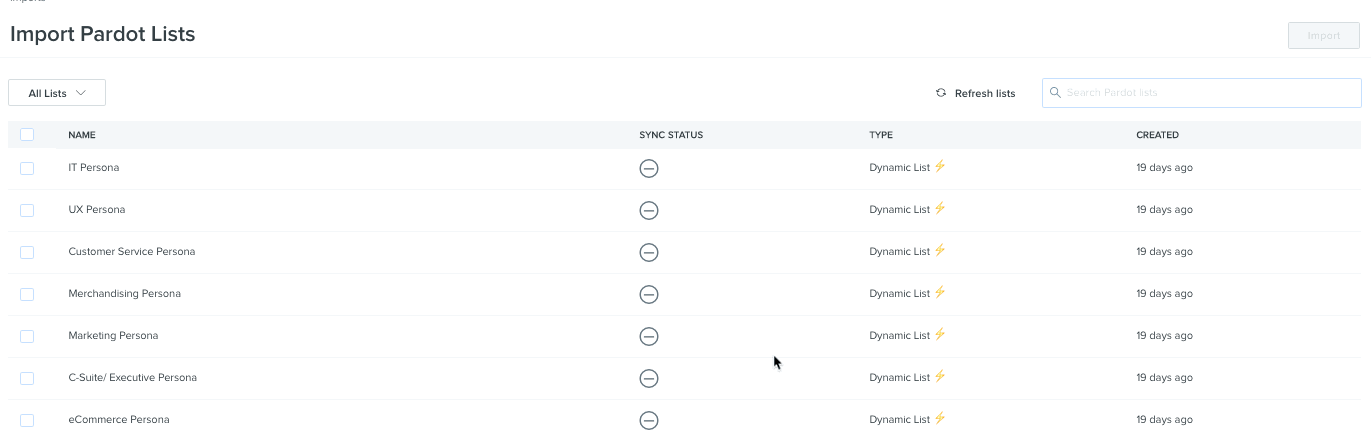Image resolution: width=1371 pixels, height=432 pixels.
Task: Click the Marketing Persona name
Action: tap(113, 336)
